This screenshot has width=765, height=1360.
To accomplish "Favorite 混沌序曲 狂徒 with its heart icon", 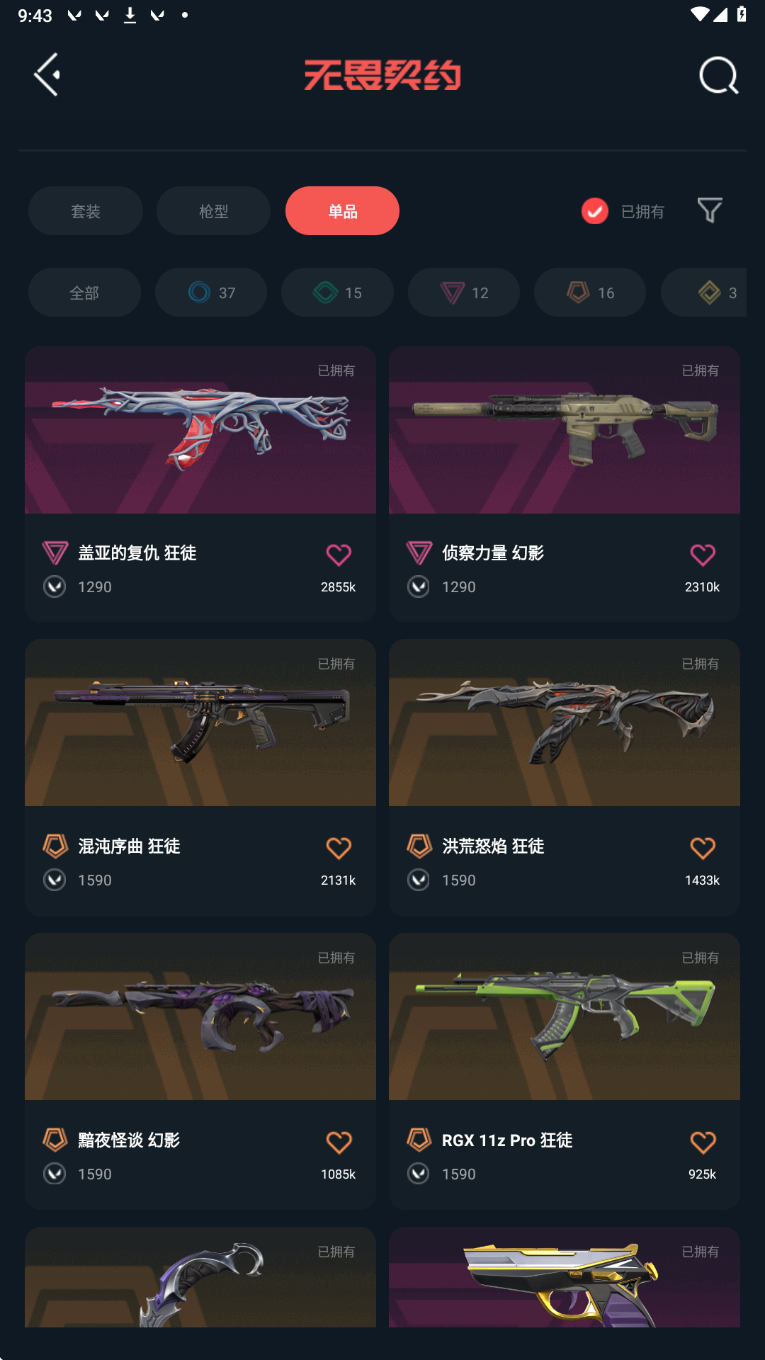I will pyautogui.click(x=339, y=848).
